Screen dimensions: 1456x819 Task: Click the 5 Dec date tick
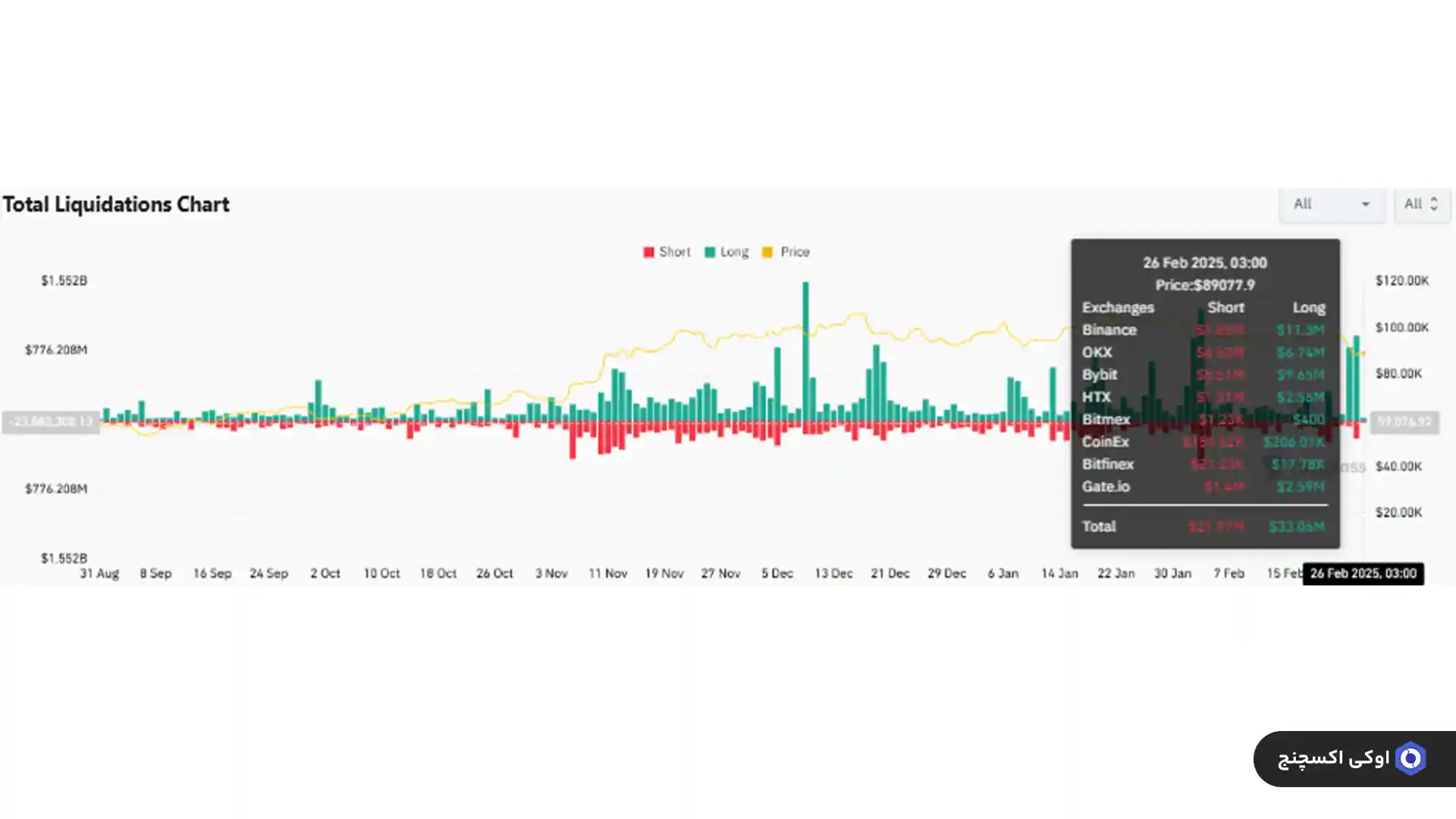[777, 573]
